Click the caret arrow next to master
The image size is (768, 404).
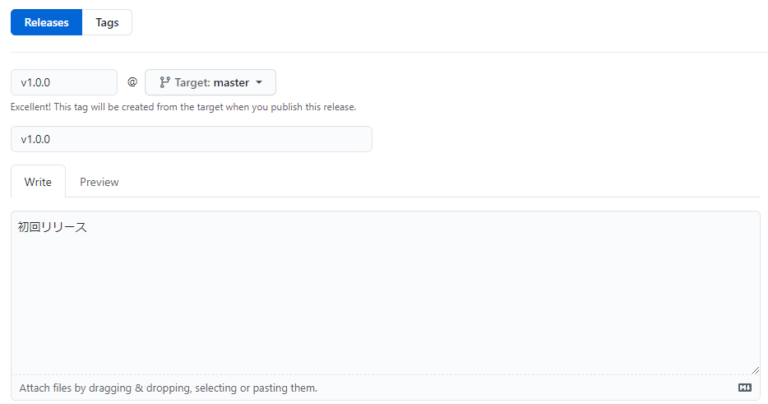pos(259,82)
